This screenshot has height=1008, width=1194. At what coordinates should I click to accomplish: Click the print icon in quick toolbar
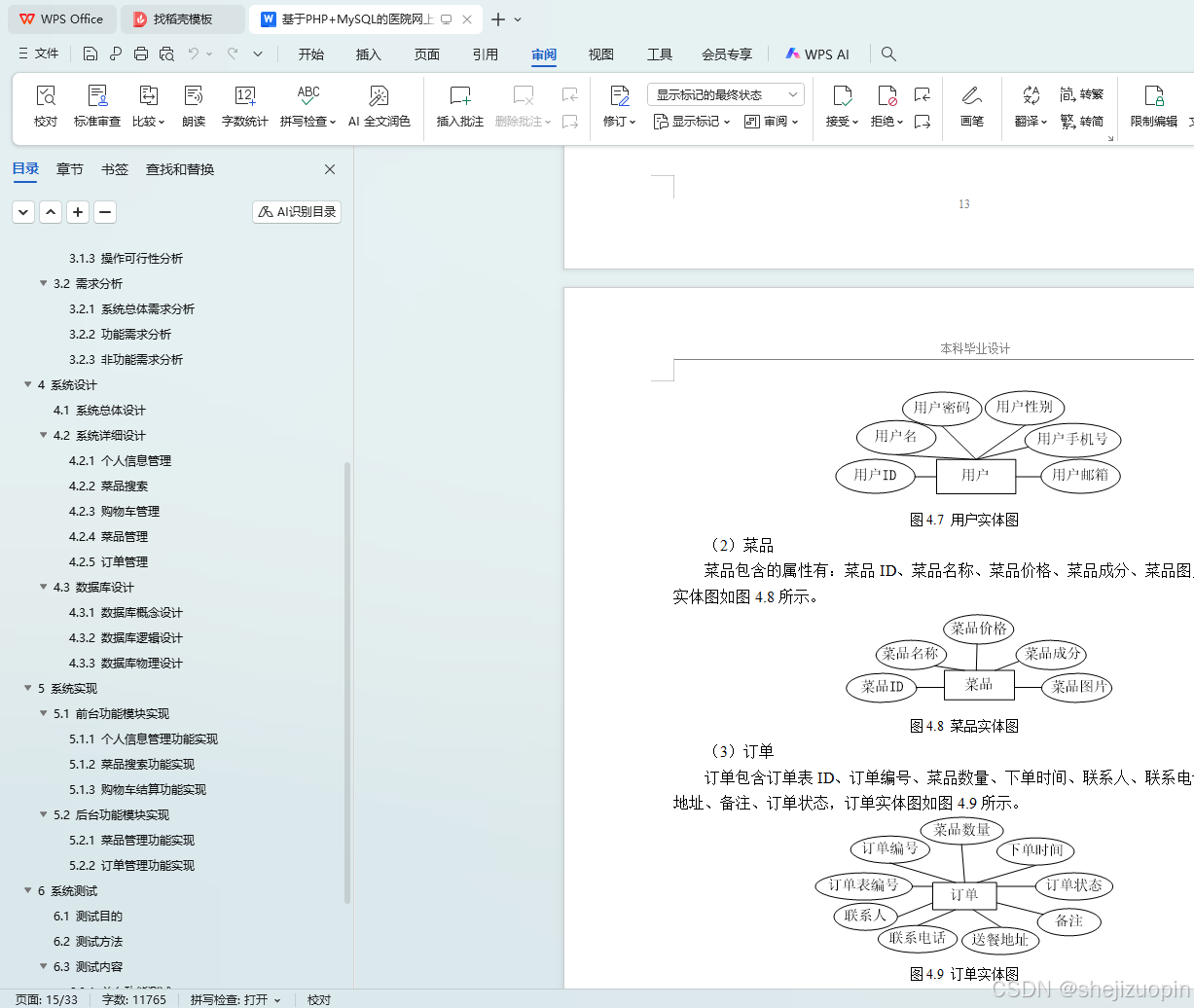click(x=141, y=54)
